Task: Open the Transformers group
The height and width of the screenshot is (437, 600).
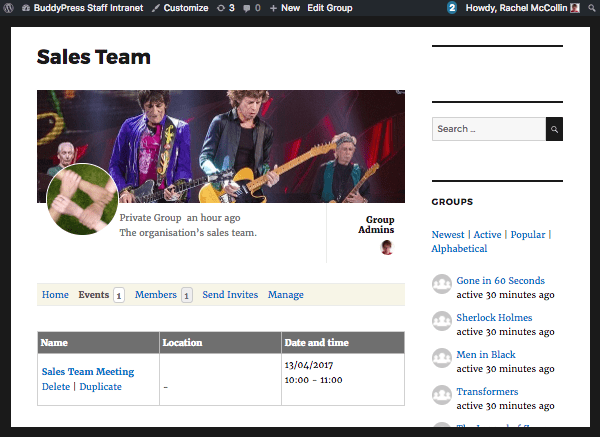Action: [487, 391]
